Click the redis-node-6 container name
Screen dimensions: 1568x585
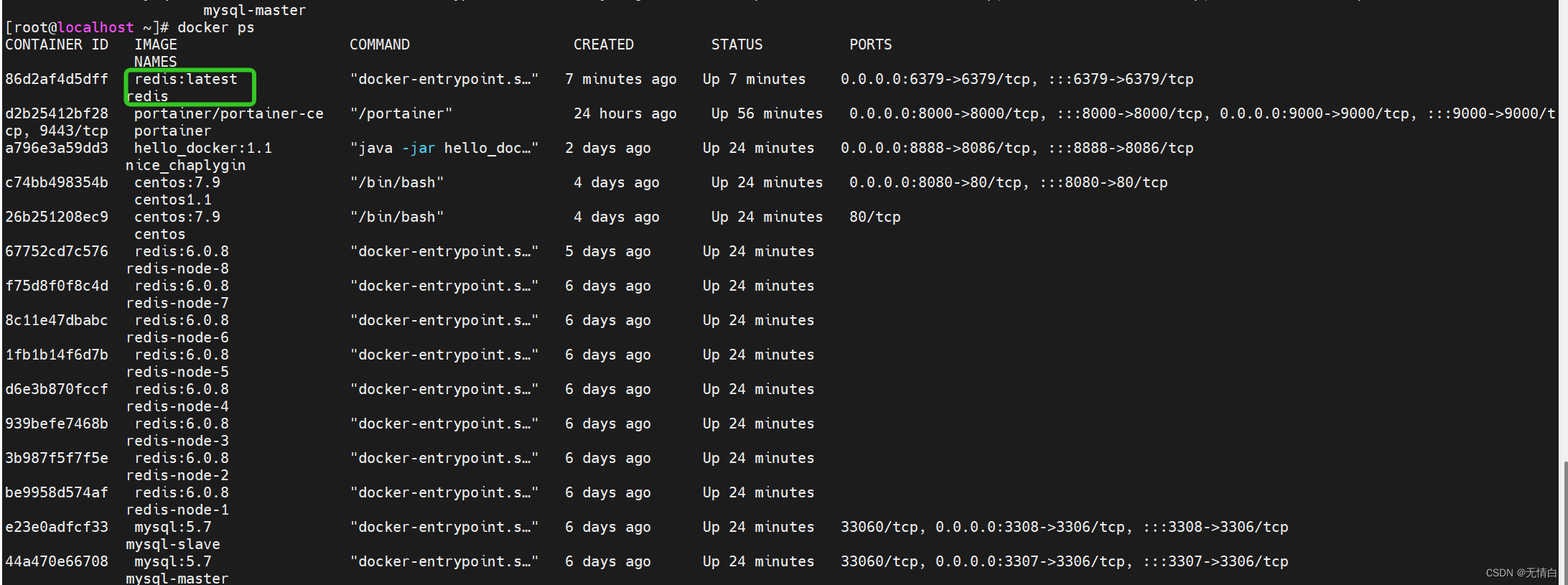pyautogui.click(x=177, y=337)
